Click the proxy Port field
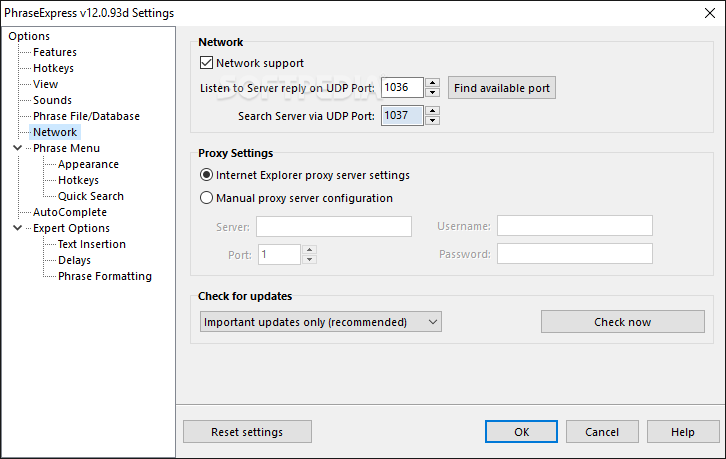The width and height of the screenshot is (726, 459). (279, 254)
